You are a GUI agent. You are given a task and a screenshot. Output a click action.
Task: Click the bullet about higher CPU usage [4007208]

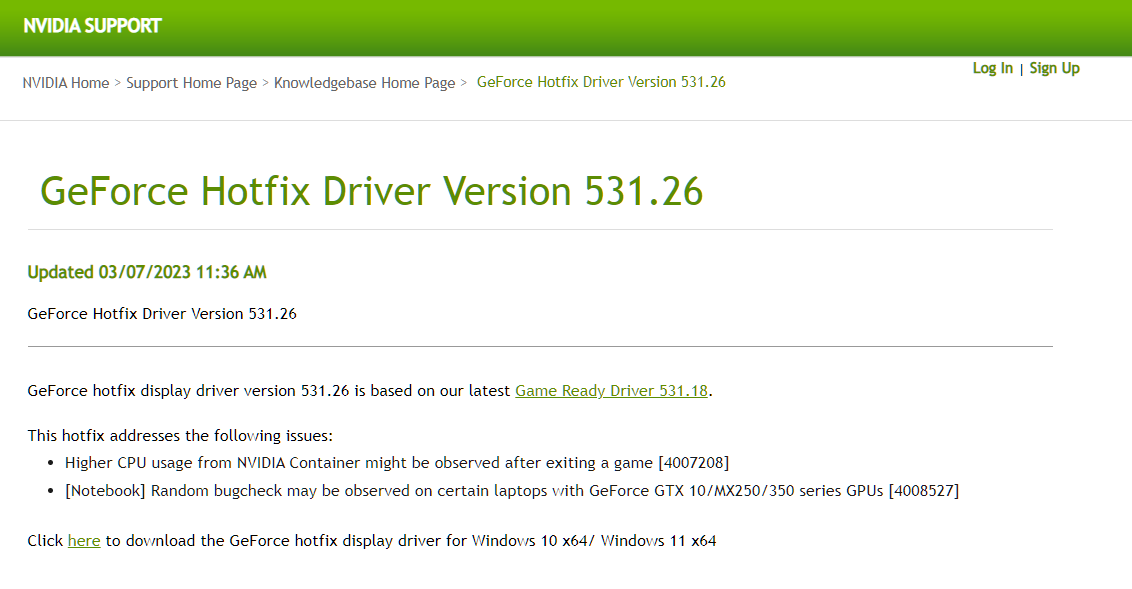397,463
